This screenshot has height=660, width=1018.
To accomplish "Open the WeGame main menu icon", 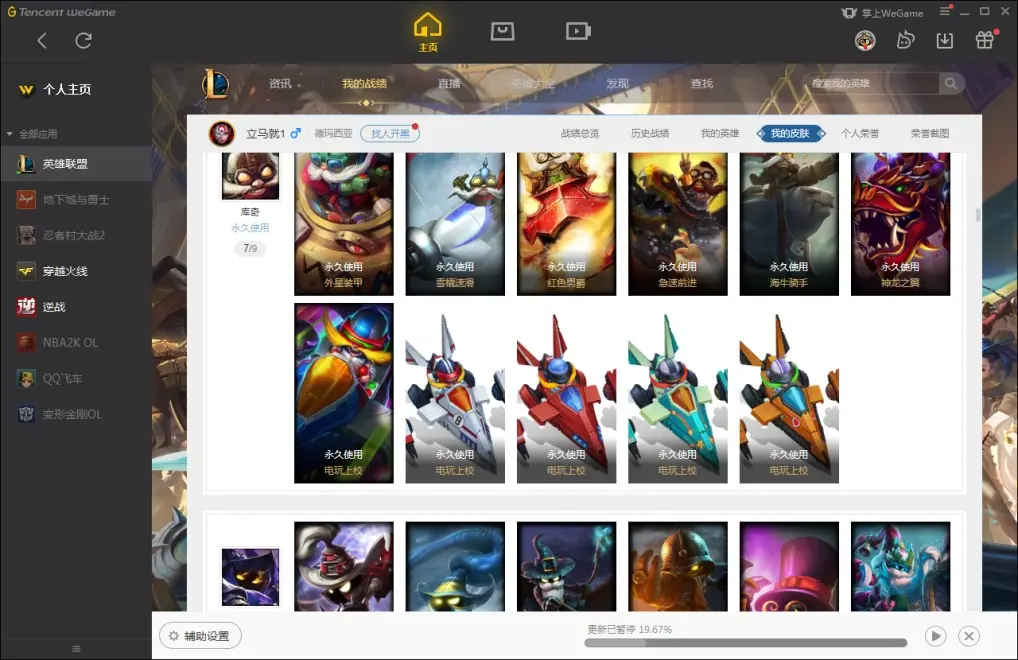I will coord(945,12).
